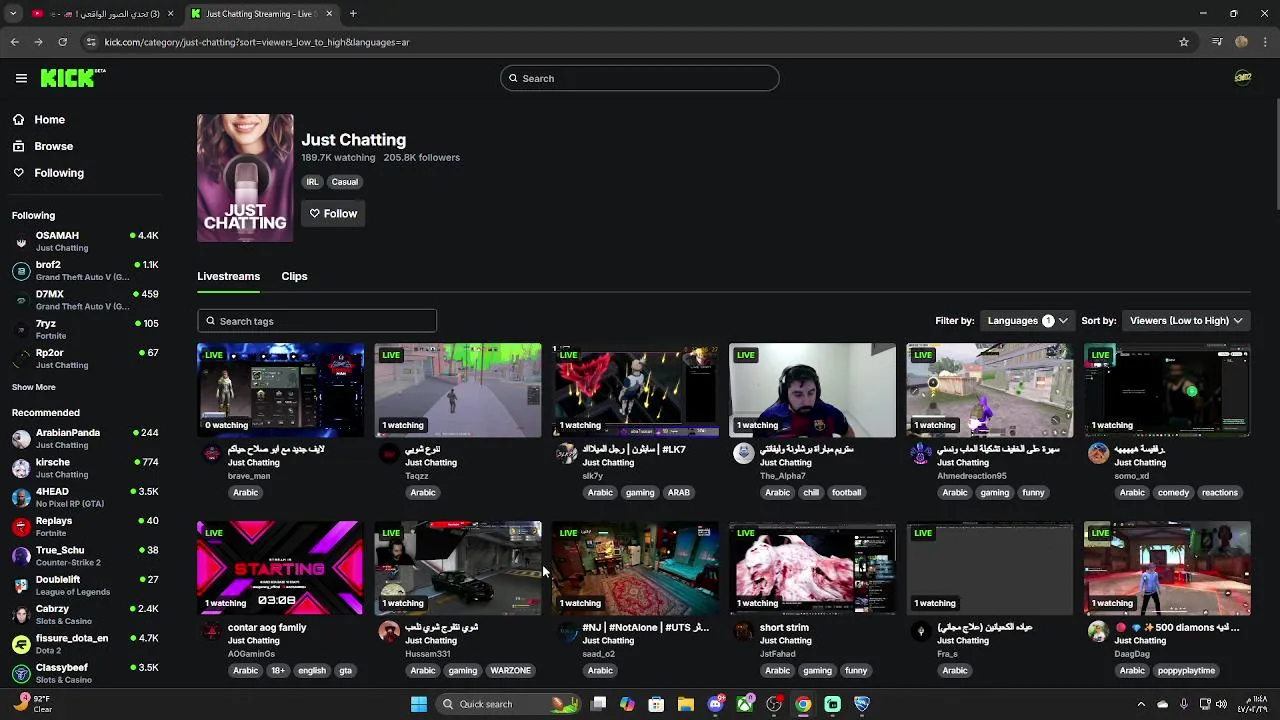The image size is (1280, 720).
Task: Open The_Alpha7 stream thumbnail
Action: (812, 390)
